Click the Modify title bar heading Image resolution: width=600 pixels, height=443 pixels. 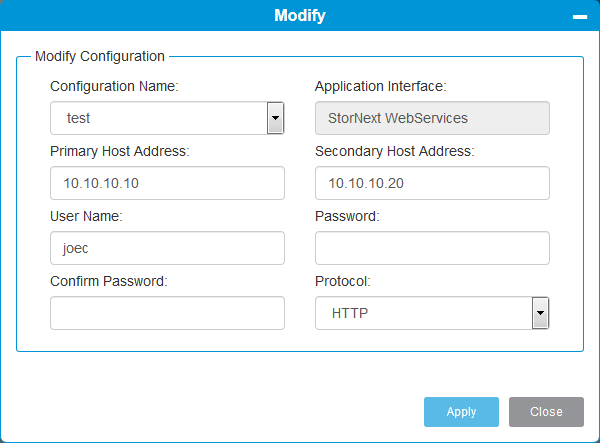pos(300,15)
